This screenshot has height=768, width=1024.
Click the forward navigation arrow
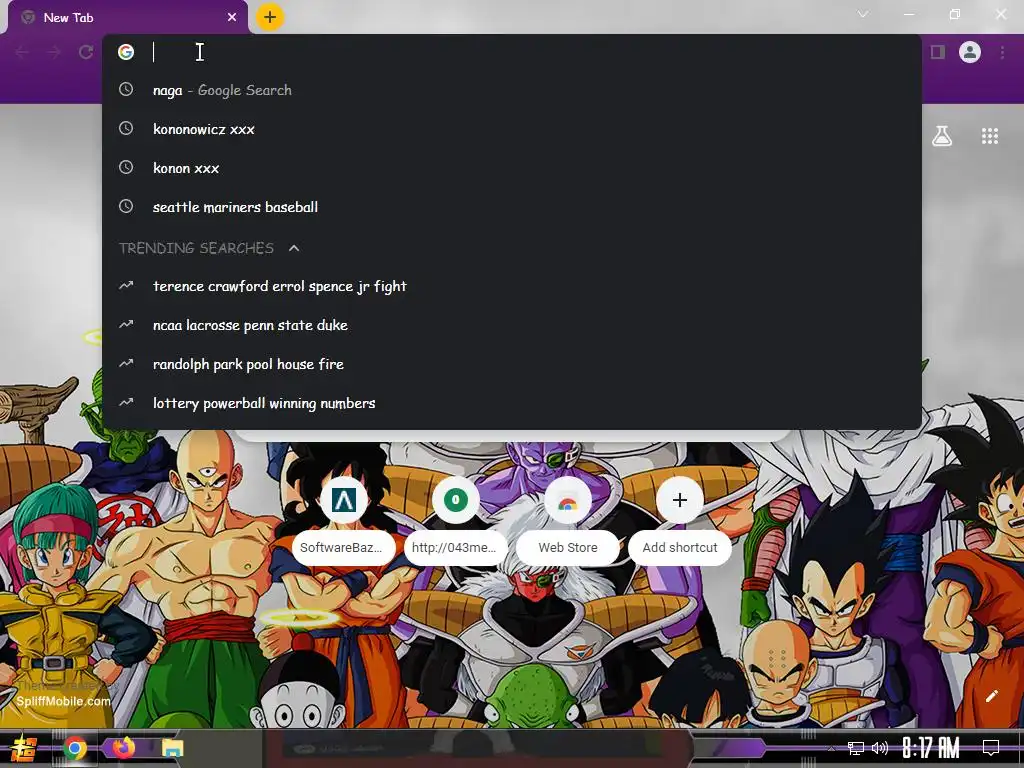tap(54, 52)
